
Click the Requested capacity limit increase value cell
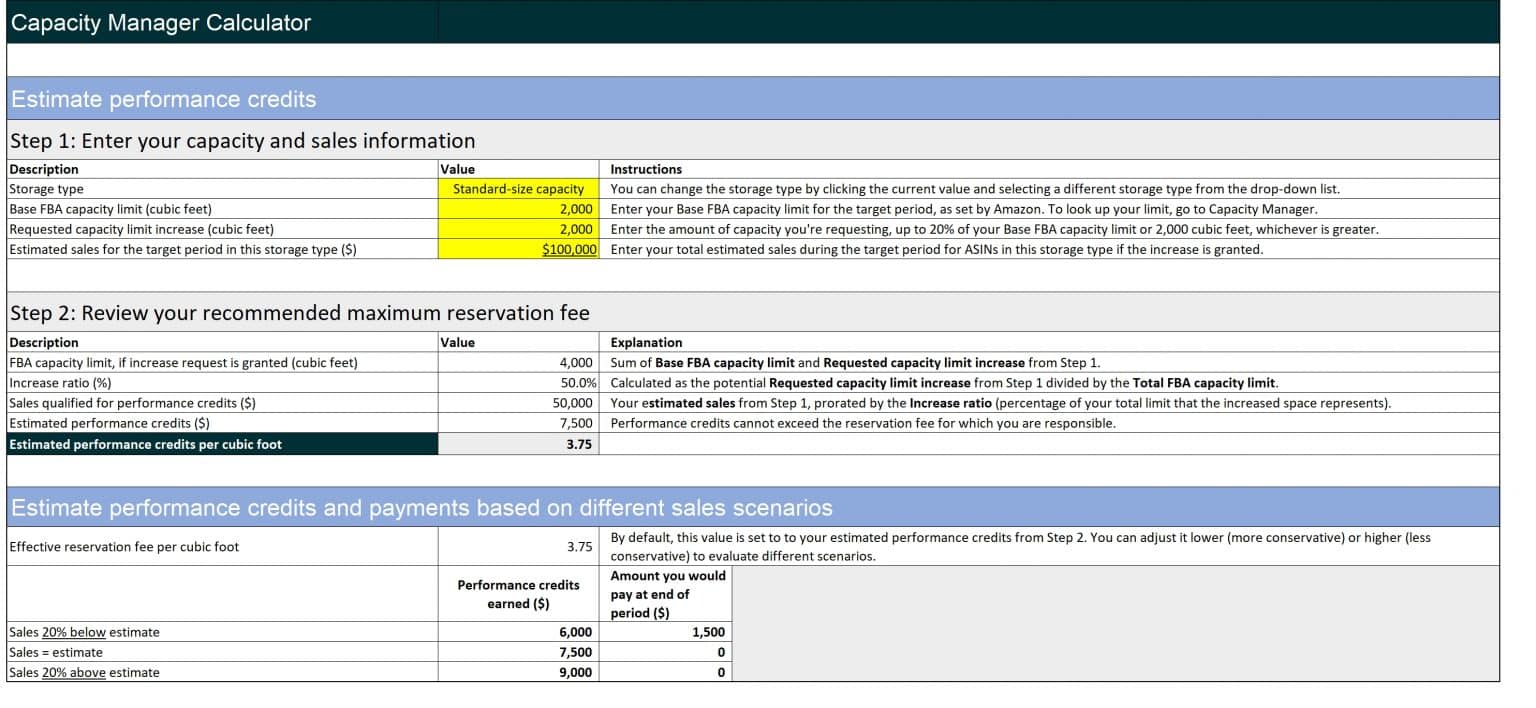(x=518, y=229)
